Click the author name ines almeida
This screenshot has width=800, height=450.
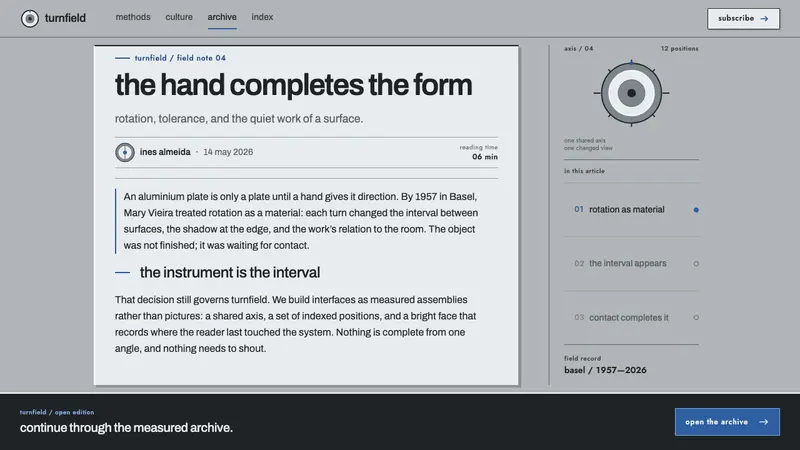[165, 152]
